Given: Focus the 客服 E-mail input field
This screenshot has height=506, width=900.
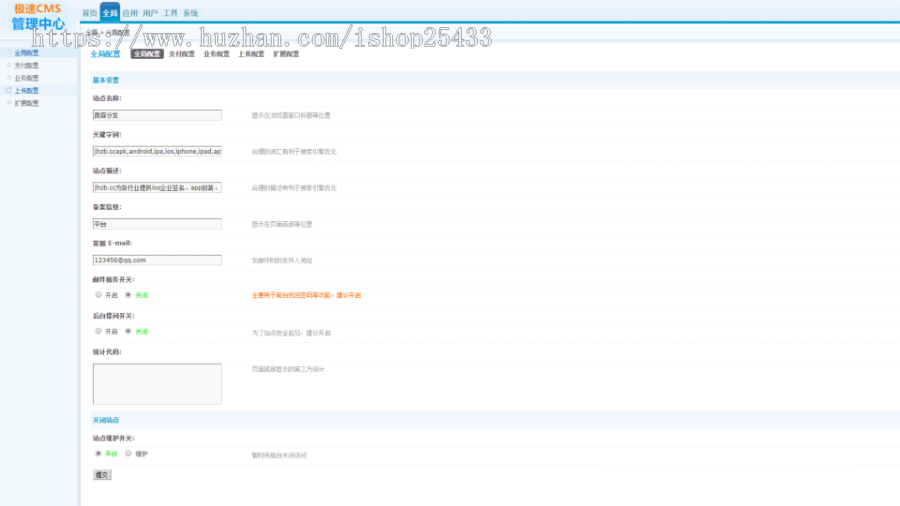Looking at the screenshot, I should (157, 260).
